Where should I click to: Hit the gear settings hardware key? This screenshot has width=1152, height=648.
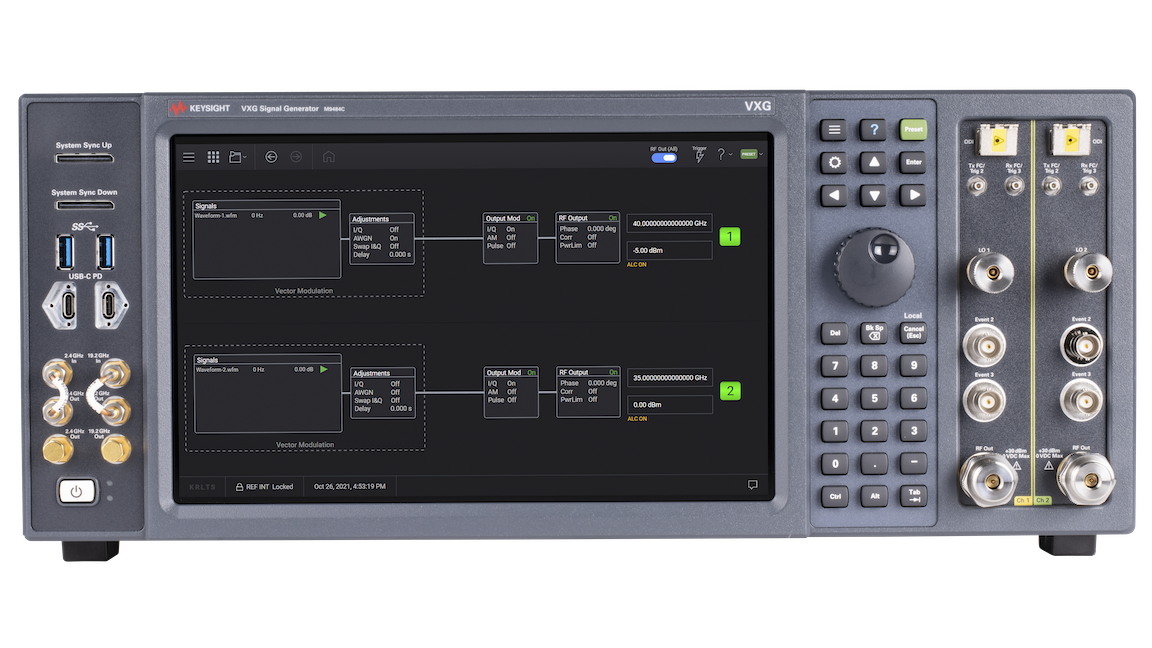(x=834, y=162)
